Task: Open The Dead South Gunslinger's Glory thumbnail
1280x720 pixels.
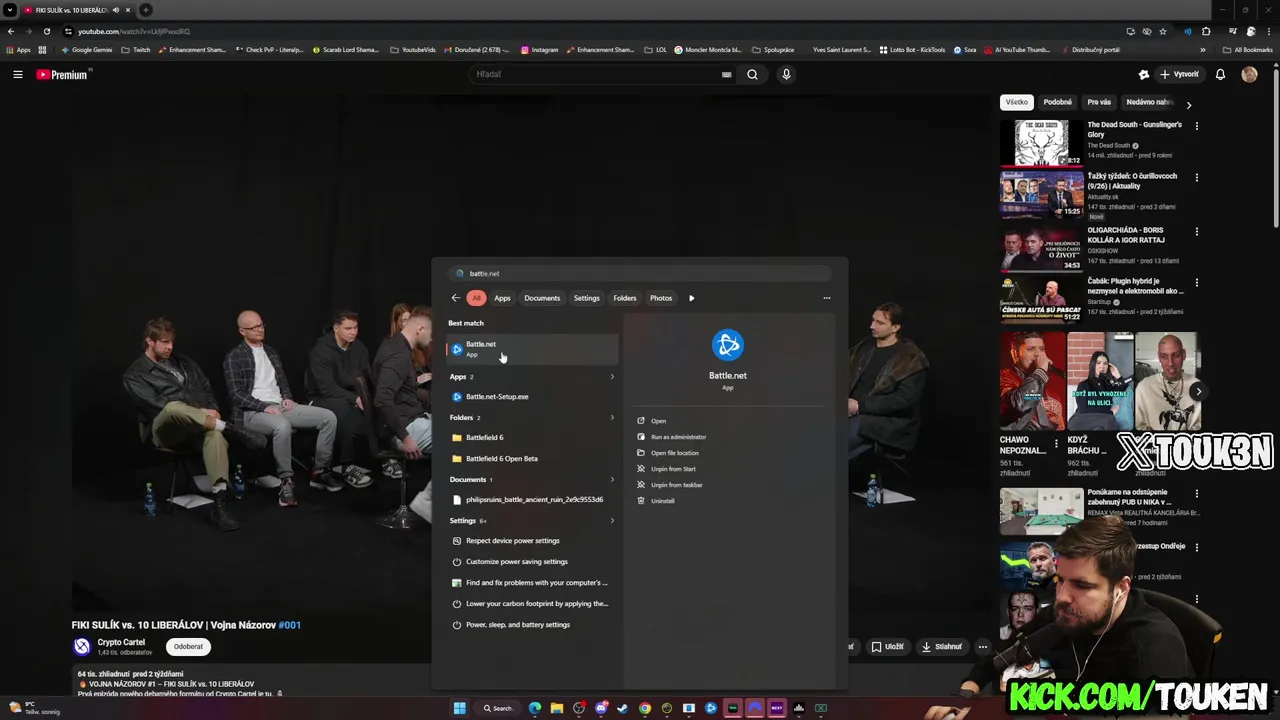Action: pyautogui.click(x=1041, y=143)
